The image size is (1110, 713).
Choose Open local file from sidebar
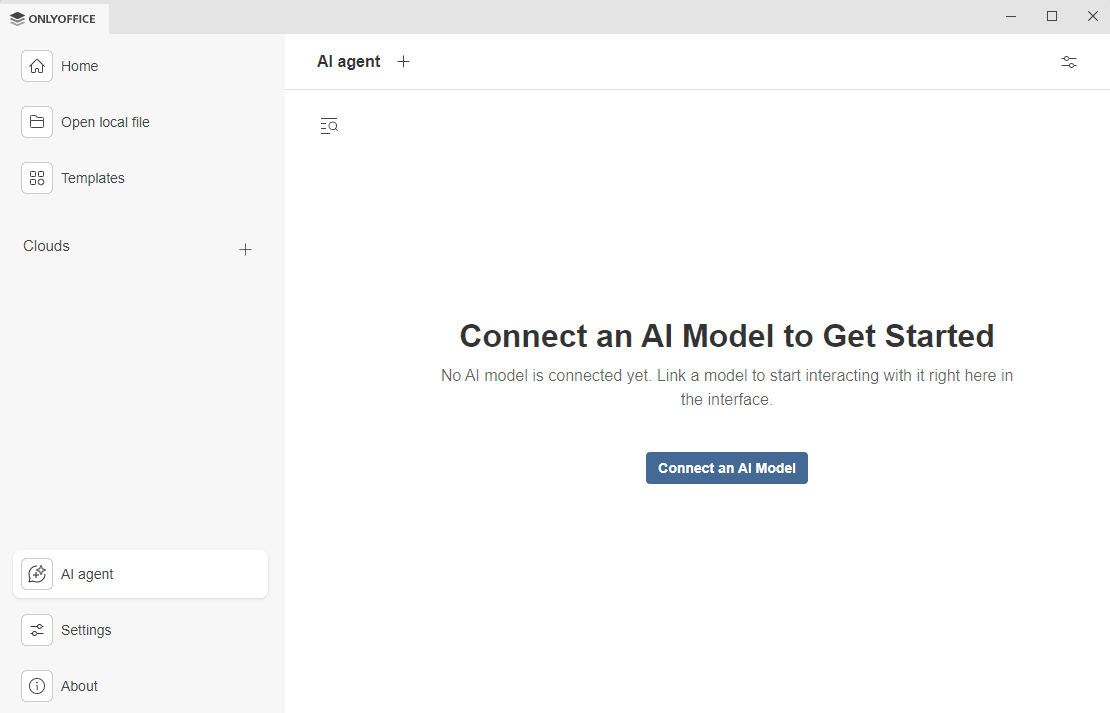coord(105,121)
